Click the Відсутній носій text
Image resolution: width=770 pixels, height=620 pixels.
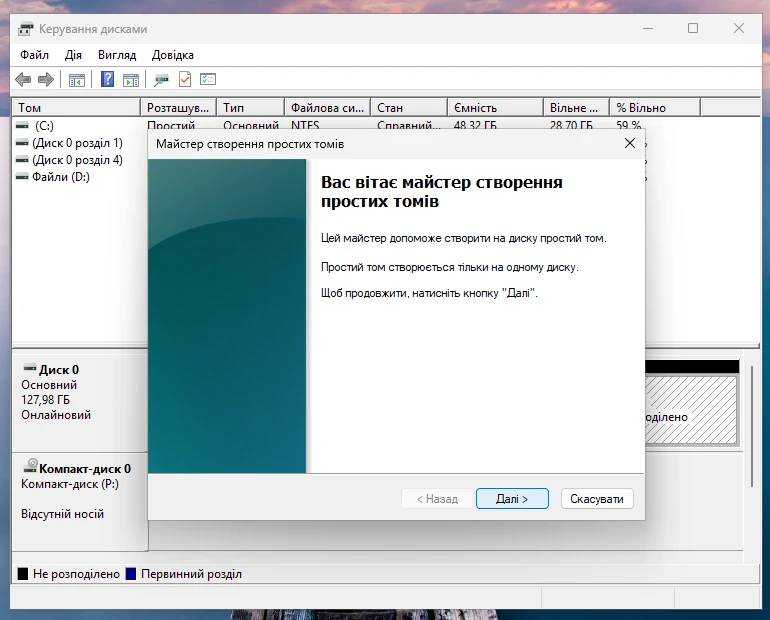62,514
